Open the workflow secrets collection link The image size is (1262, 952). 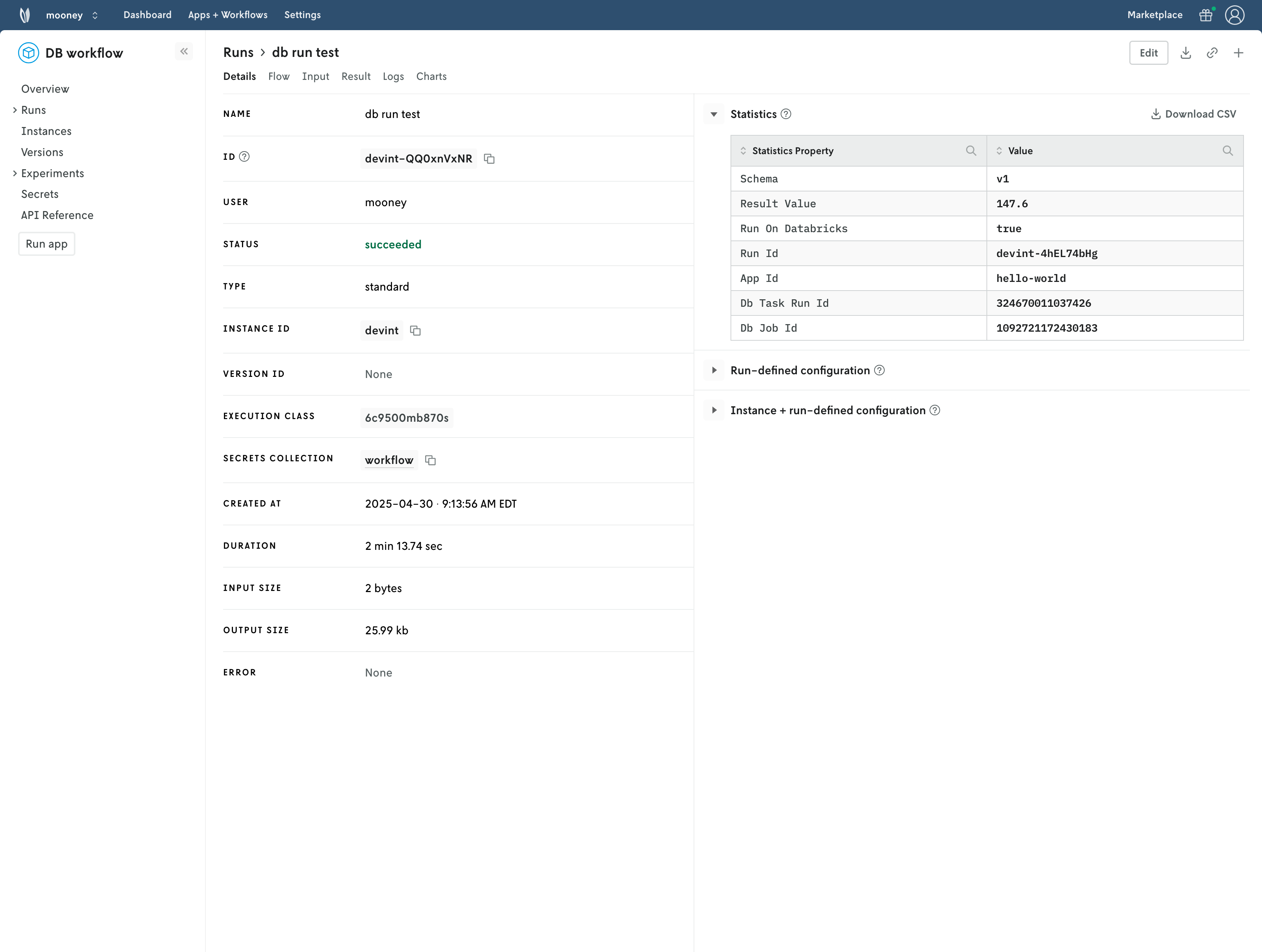coord(389,460)
